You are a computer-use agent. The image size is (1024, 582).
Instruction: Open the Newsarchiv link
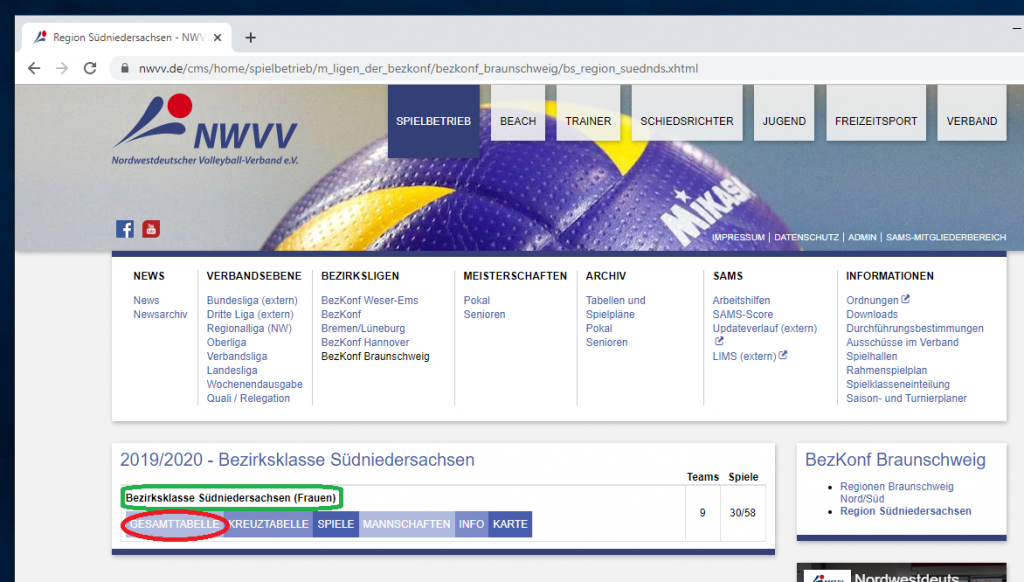tap(160, 314)
